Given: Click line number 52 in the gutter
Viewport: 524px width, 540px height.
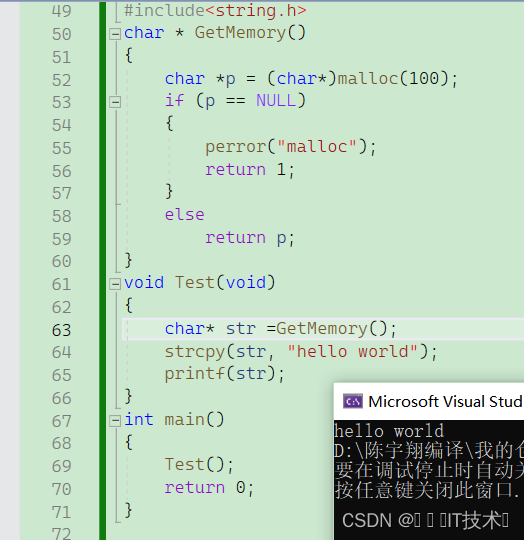Looking at the screenshot, I should coord(62,80).
